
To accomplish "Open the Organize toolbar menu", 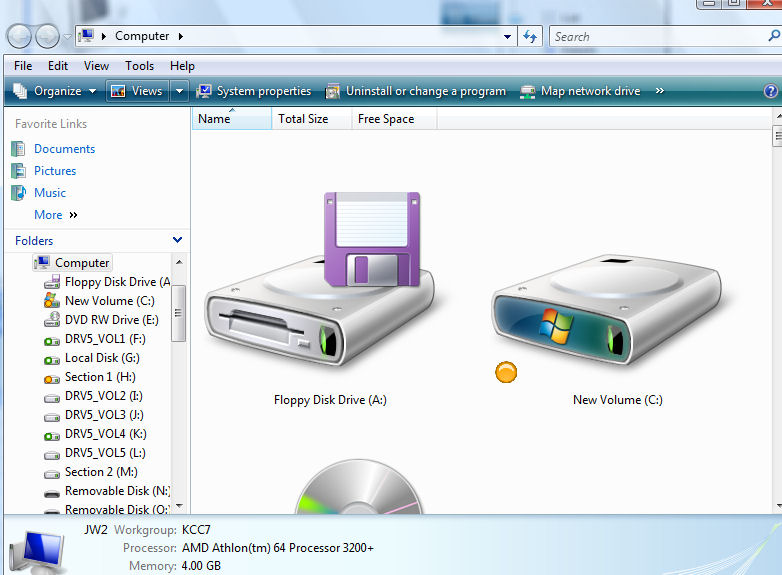I will [55, 91].
